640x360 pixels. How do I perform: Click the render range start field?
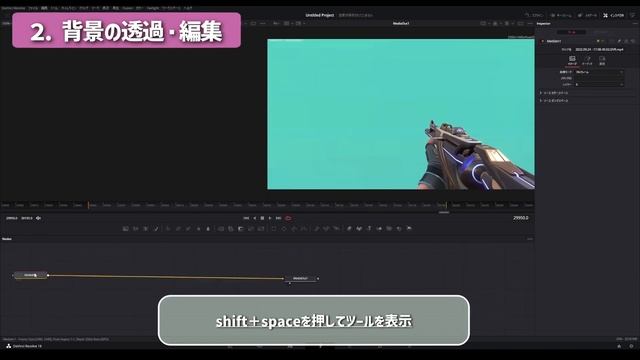[x=11, y=218]
